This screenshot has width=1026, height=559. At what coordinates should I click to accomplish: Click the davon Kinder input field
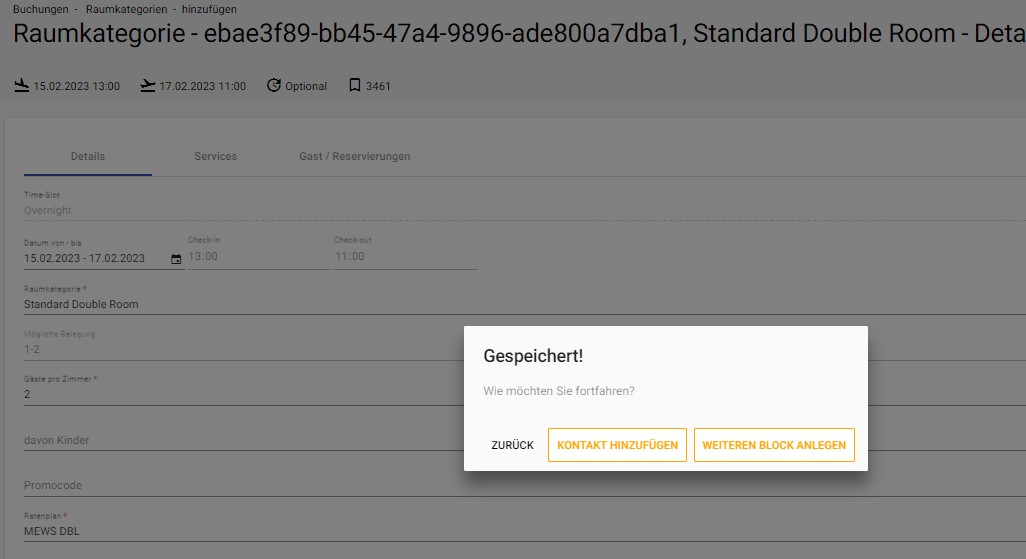[243, 440]
